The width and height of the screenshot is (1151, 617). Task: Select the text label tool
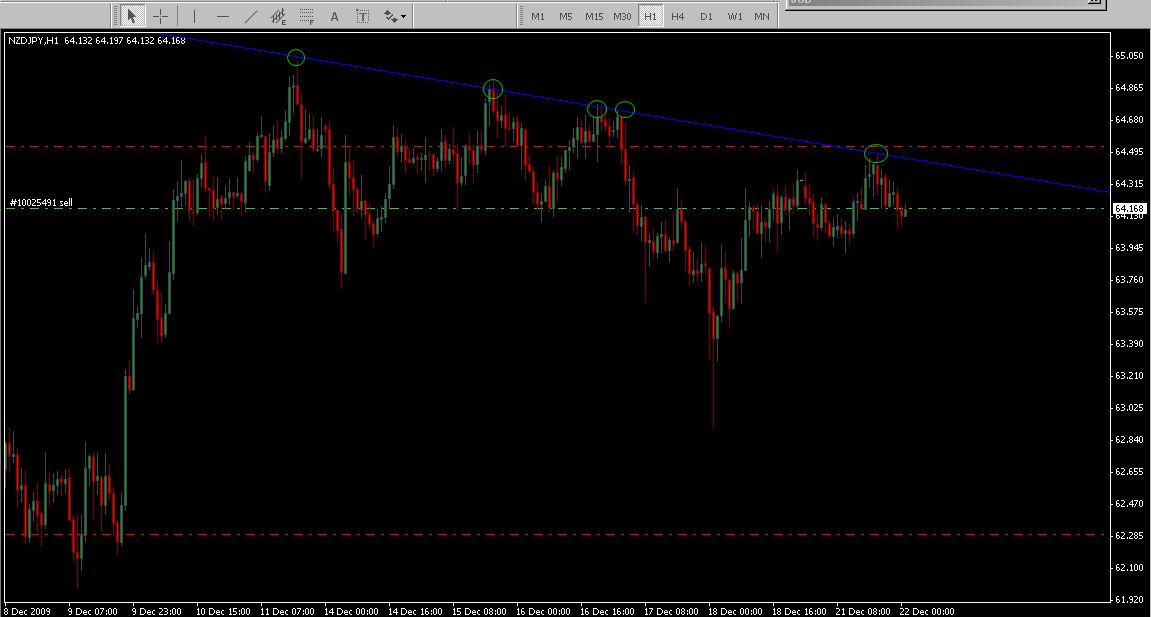[x=362, y=16]
